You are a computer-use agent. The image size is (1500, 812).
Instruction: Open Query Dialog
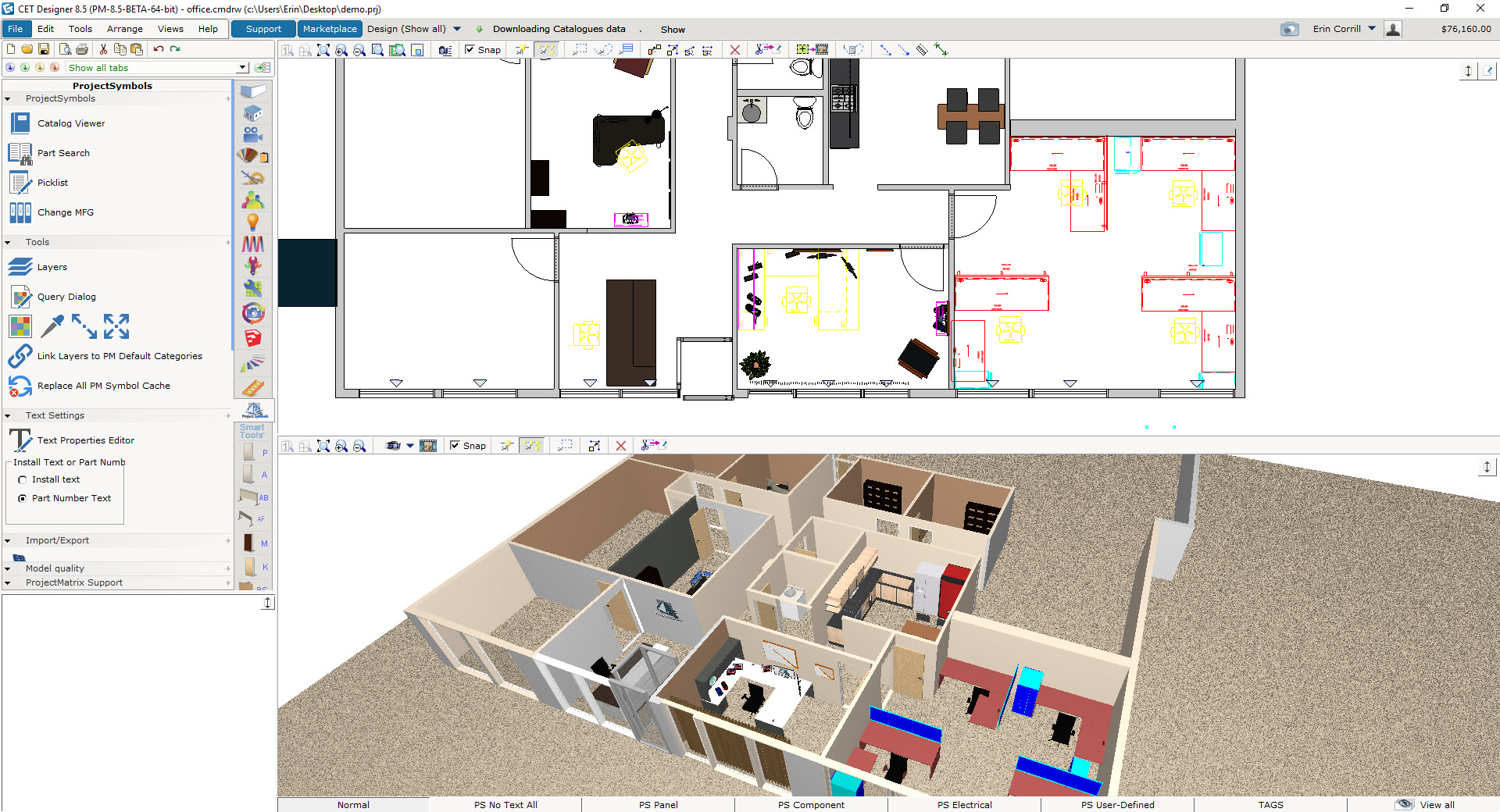click(52, 297)
